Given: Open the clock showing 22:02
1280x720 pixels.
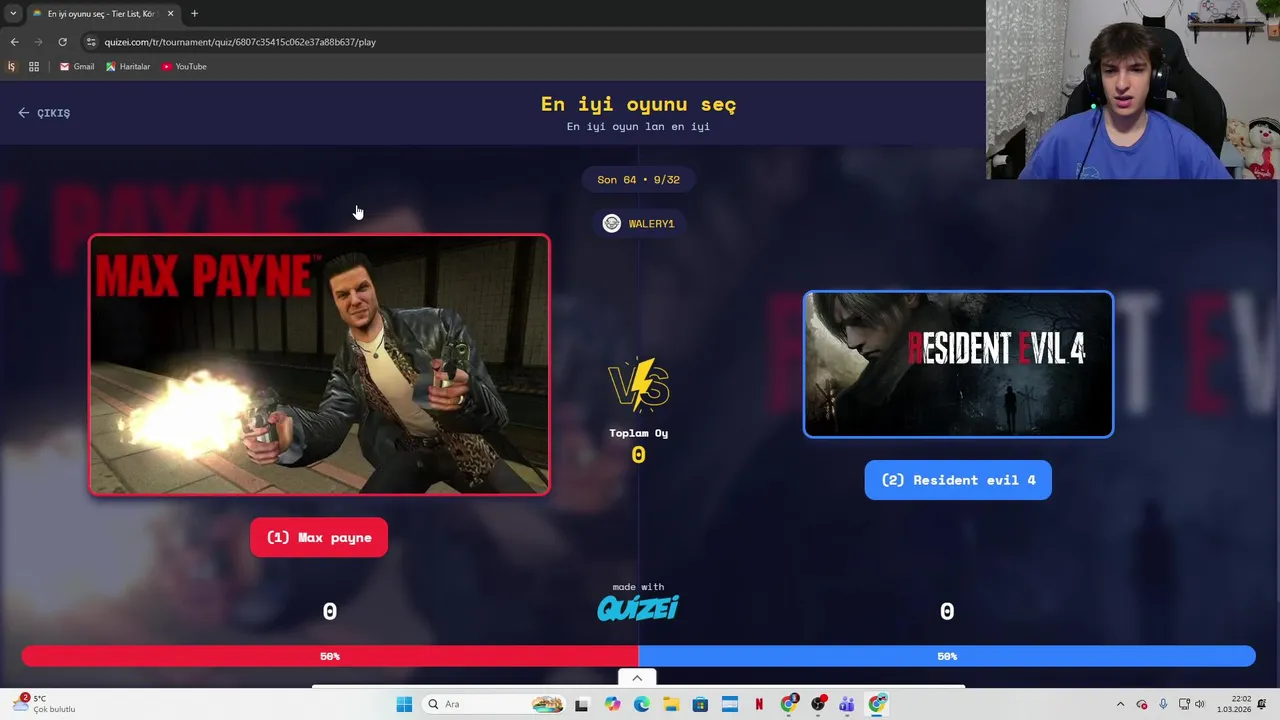Looking at the screenshot, I should [x=1234, y=704].
